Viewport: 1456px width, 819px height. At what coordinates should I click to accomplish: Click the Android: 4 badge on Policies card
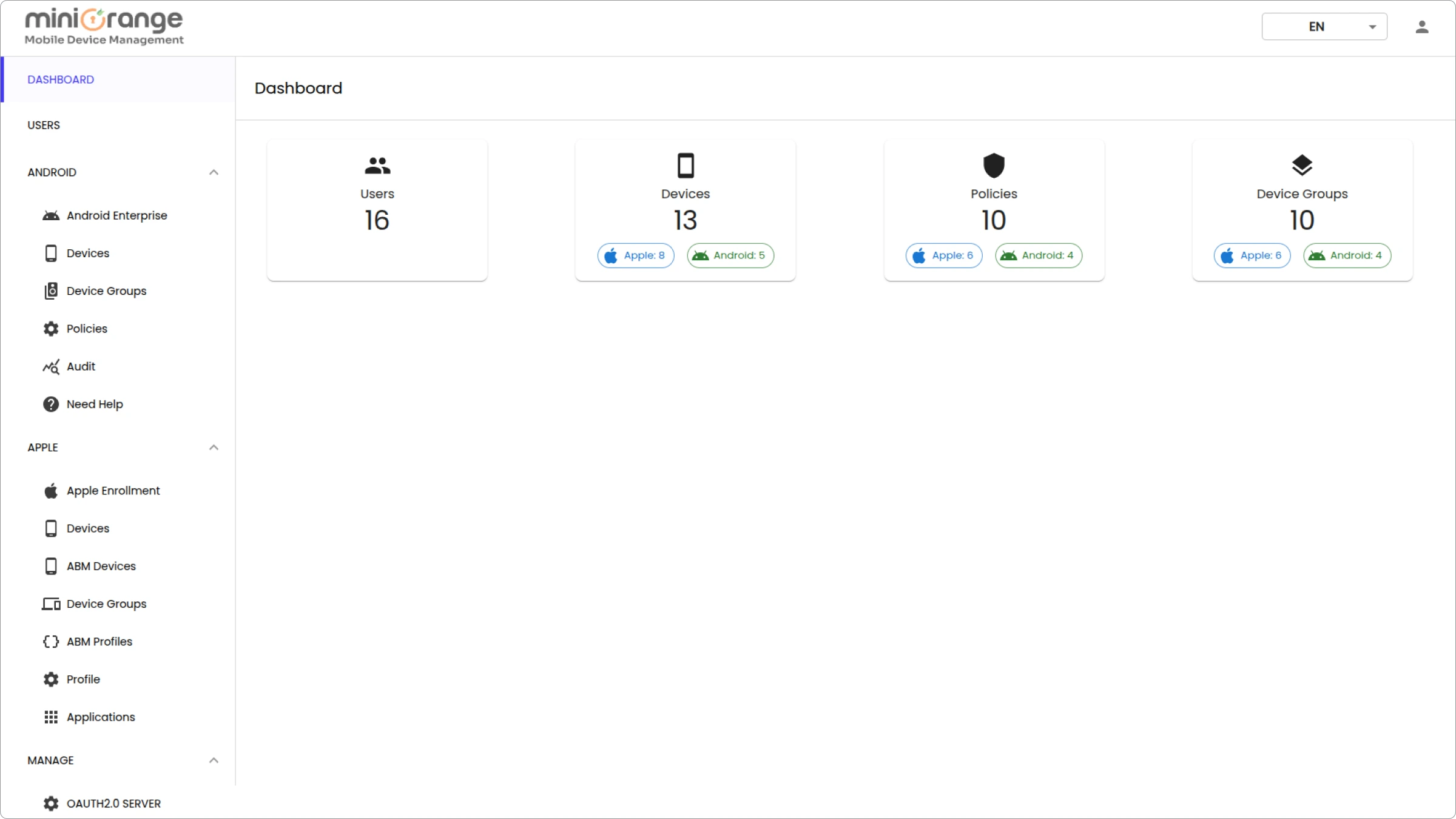[x=1037, y=255]
